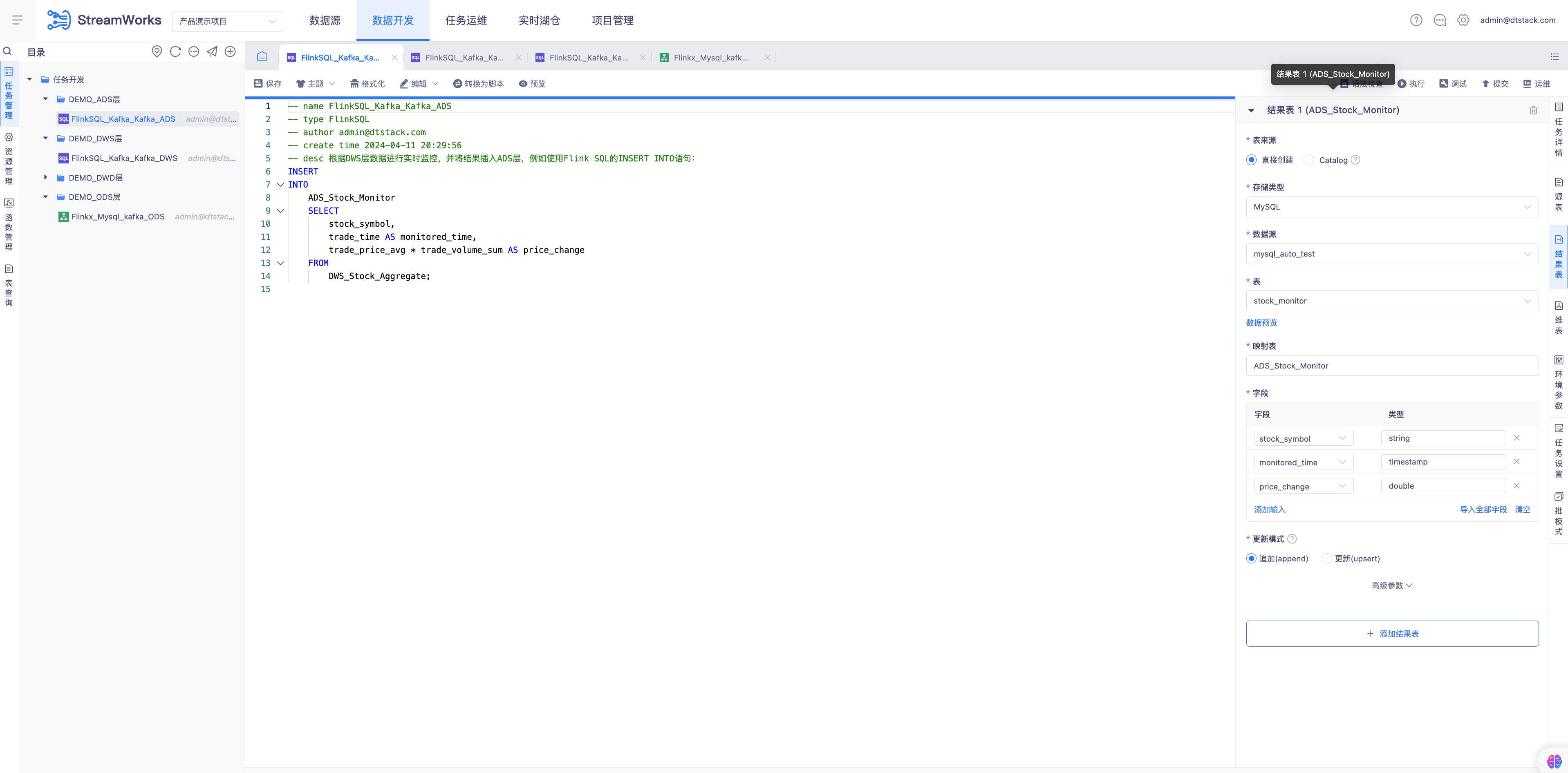Delete result table 1 via trash icon

(x=1533, y=110)
